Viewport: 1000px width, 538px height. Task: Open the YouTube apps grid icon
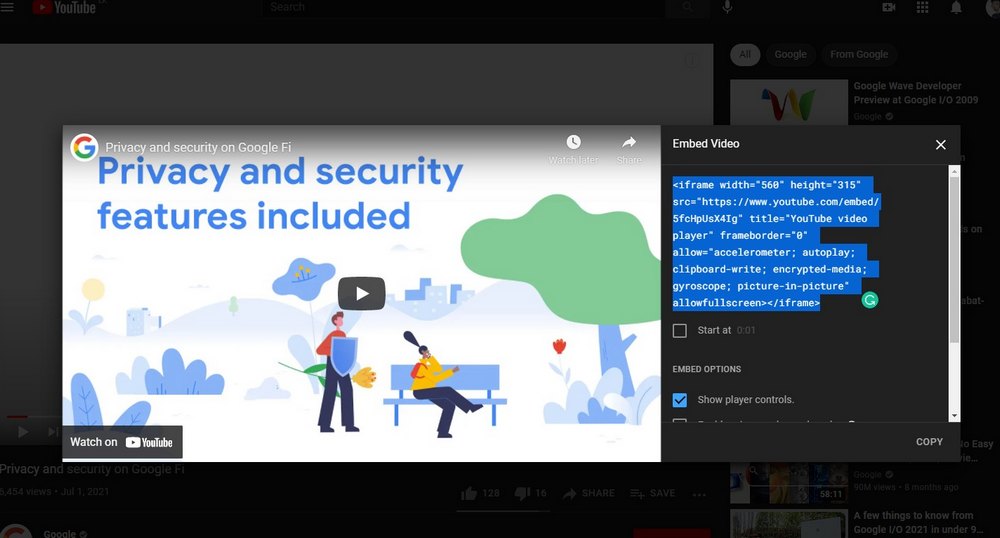pyautogui.click(x=922, y=7)
